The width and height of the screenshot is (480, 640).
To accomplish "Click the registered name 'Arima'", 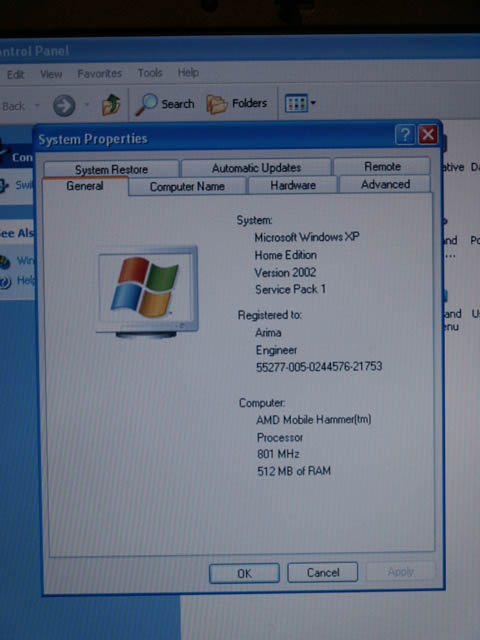I will (268, 333).
